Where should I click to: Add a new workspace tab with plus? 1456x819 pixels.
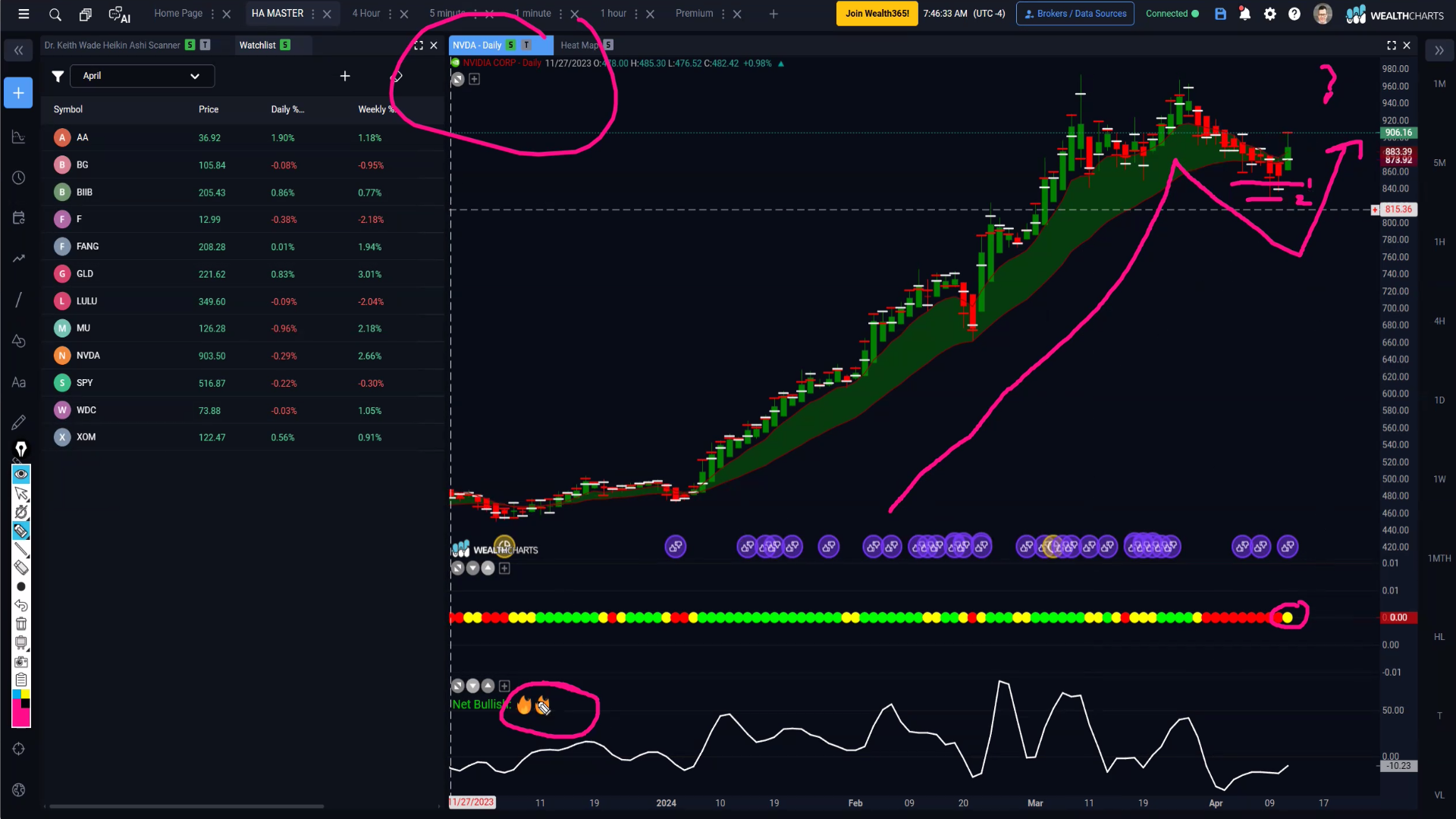tap(773, 14)
